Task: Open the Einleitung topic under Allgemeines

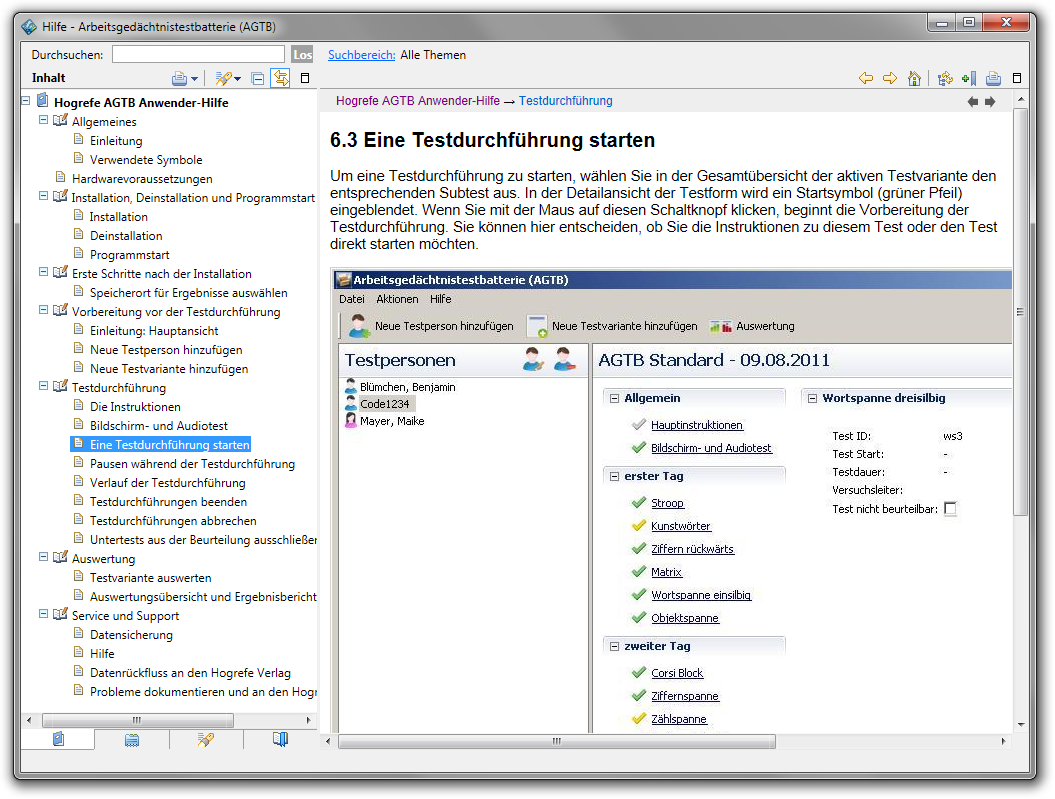Action: (116, 141)
